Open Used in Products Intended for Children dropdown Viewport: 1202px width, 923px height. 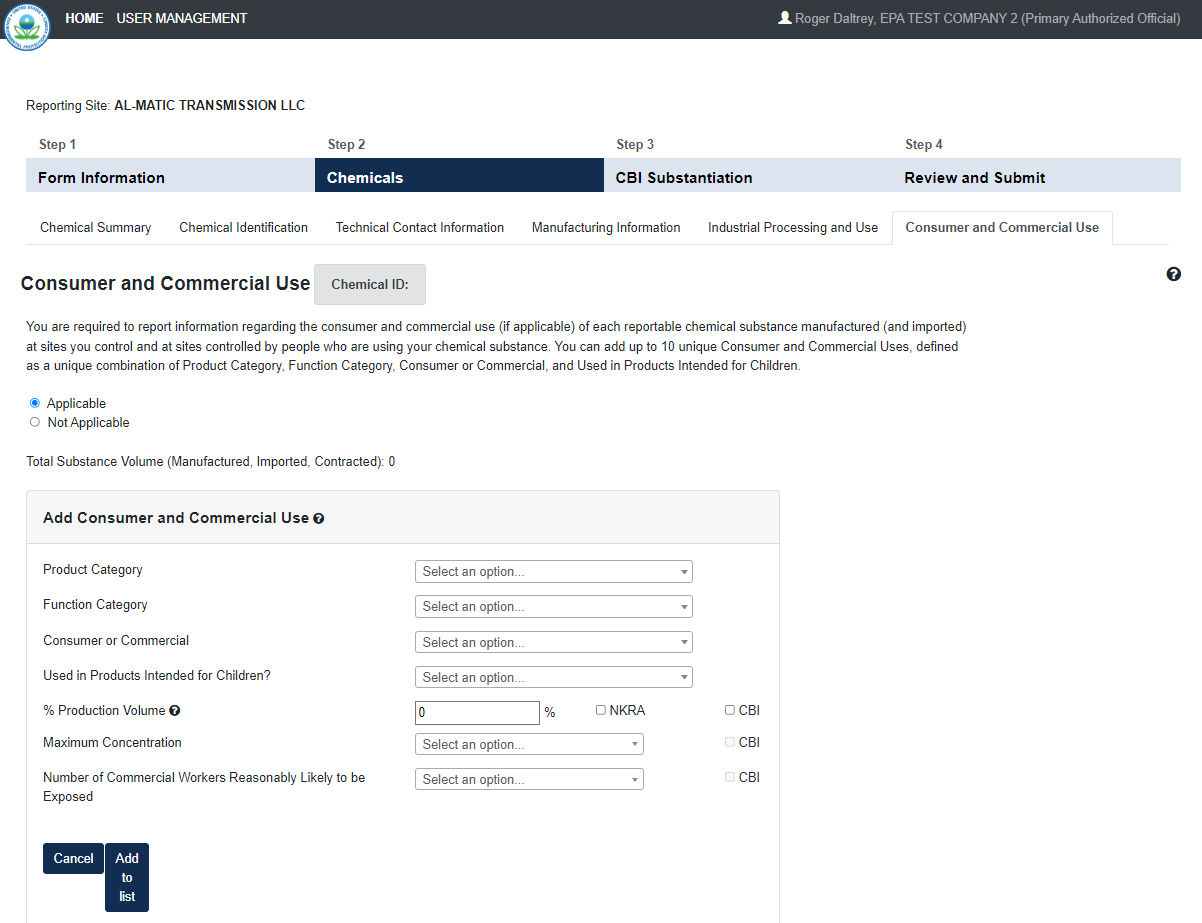553,677
